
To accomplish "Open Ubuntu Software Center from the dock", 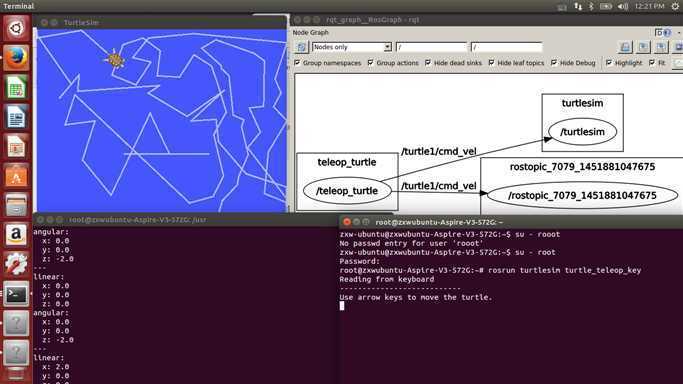I will [x=16, y=176].
